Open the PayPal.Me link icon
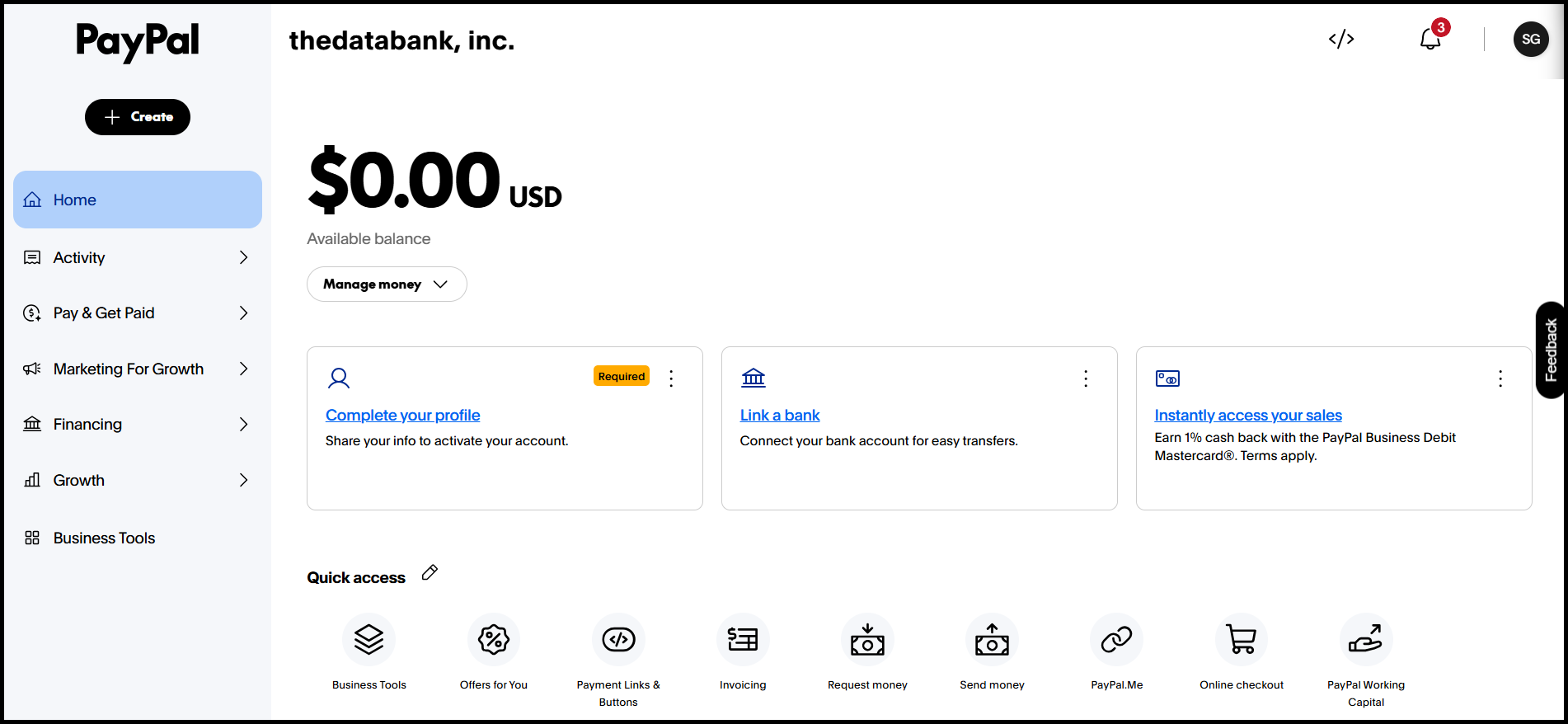The width and height of the screenshot is (1568, 724). 1116,639
